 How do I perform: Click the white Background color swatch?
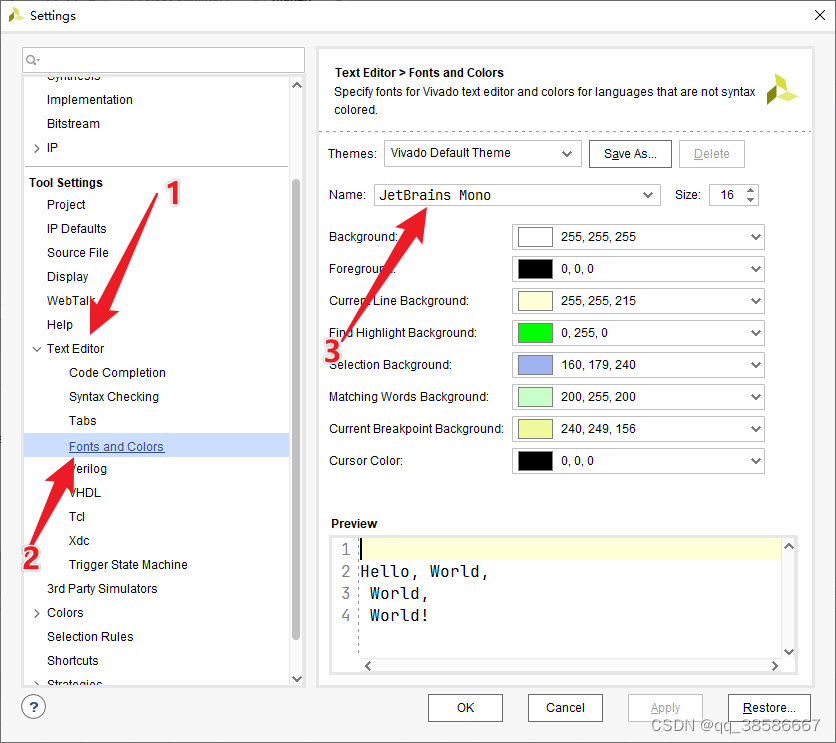tap(535, 237)
